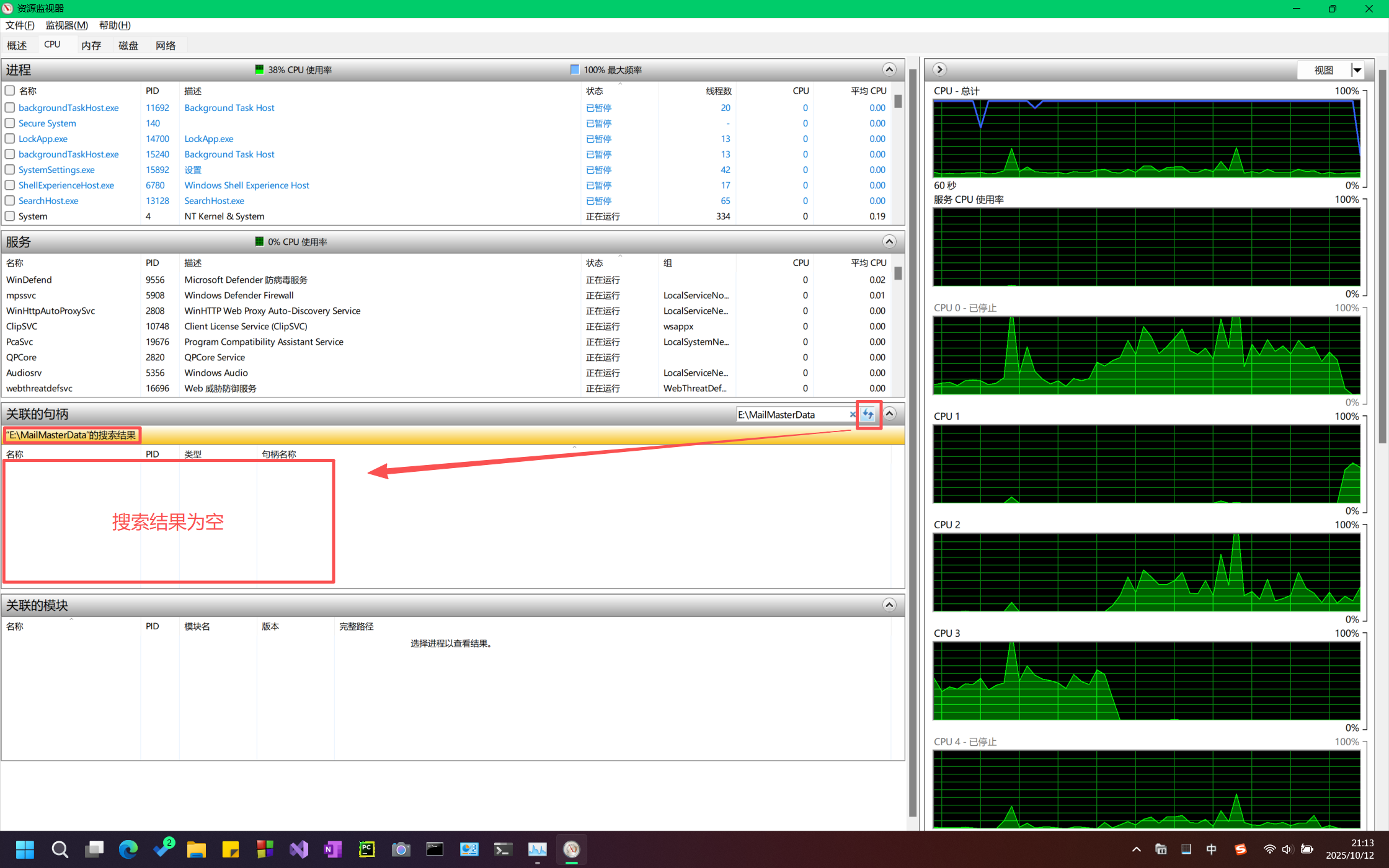The height and width of the screenshot is (868, 1389).
Task: Switch to the 内存 tab
Action: pos(91,45)
